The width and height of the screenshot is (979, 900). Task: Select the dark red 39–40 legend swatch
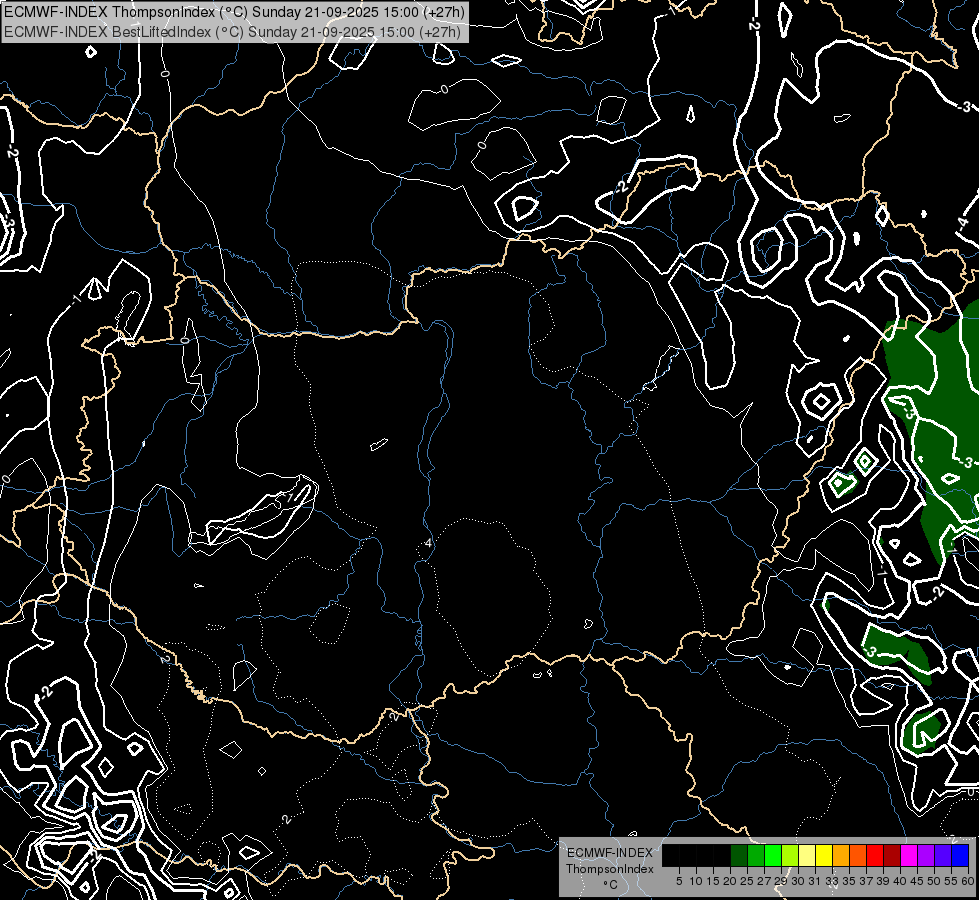[x=892, y=855]
